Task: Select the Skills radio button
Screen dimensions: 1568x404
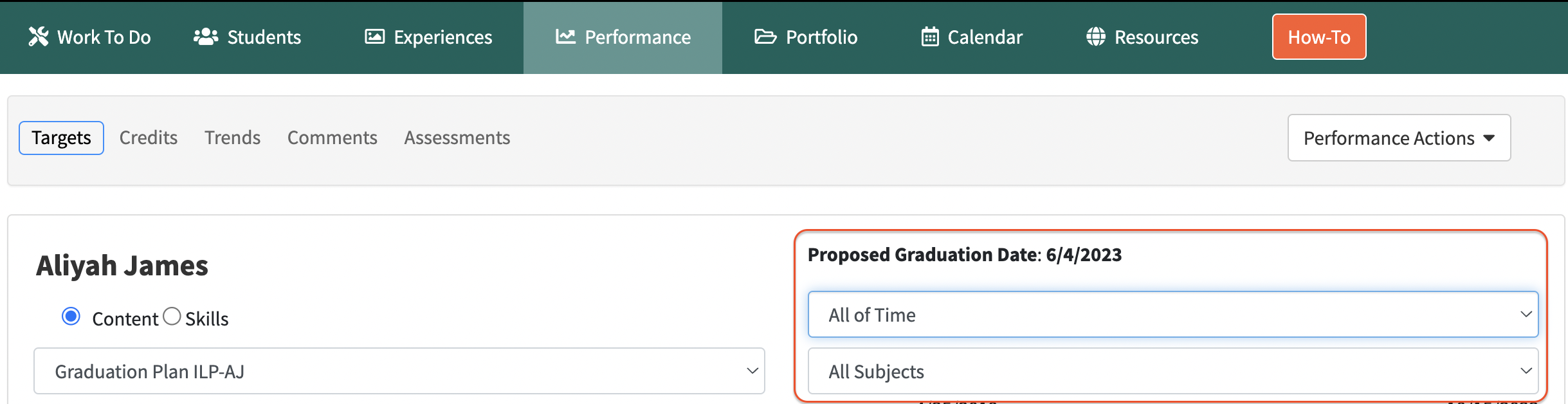Action: click(x=172, y=317)
